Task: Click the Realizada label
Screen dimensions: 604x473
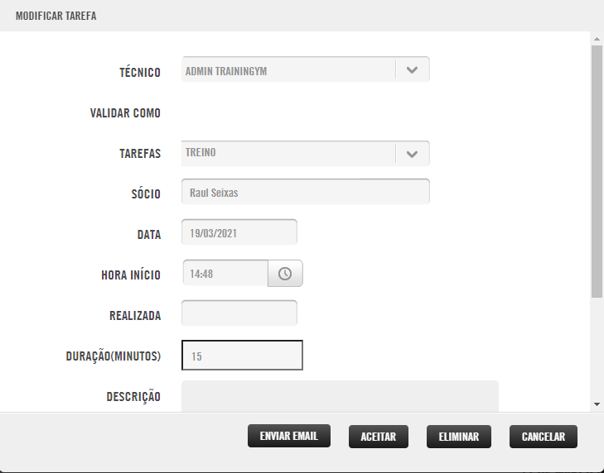Action: [x=135, y=316]
